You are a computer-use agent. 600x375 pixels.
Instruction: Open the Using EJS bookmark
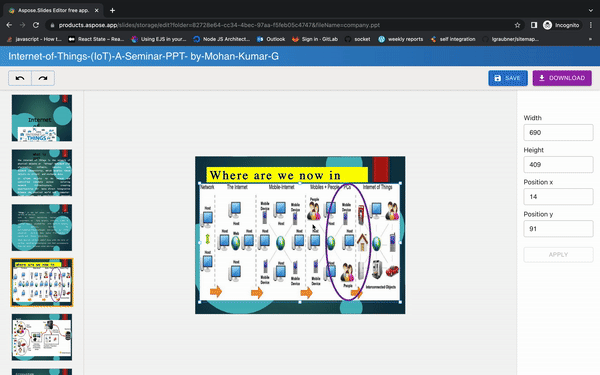click(x=159, y=39)
